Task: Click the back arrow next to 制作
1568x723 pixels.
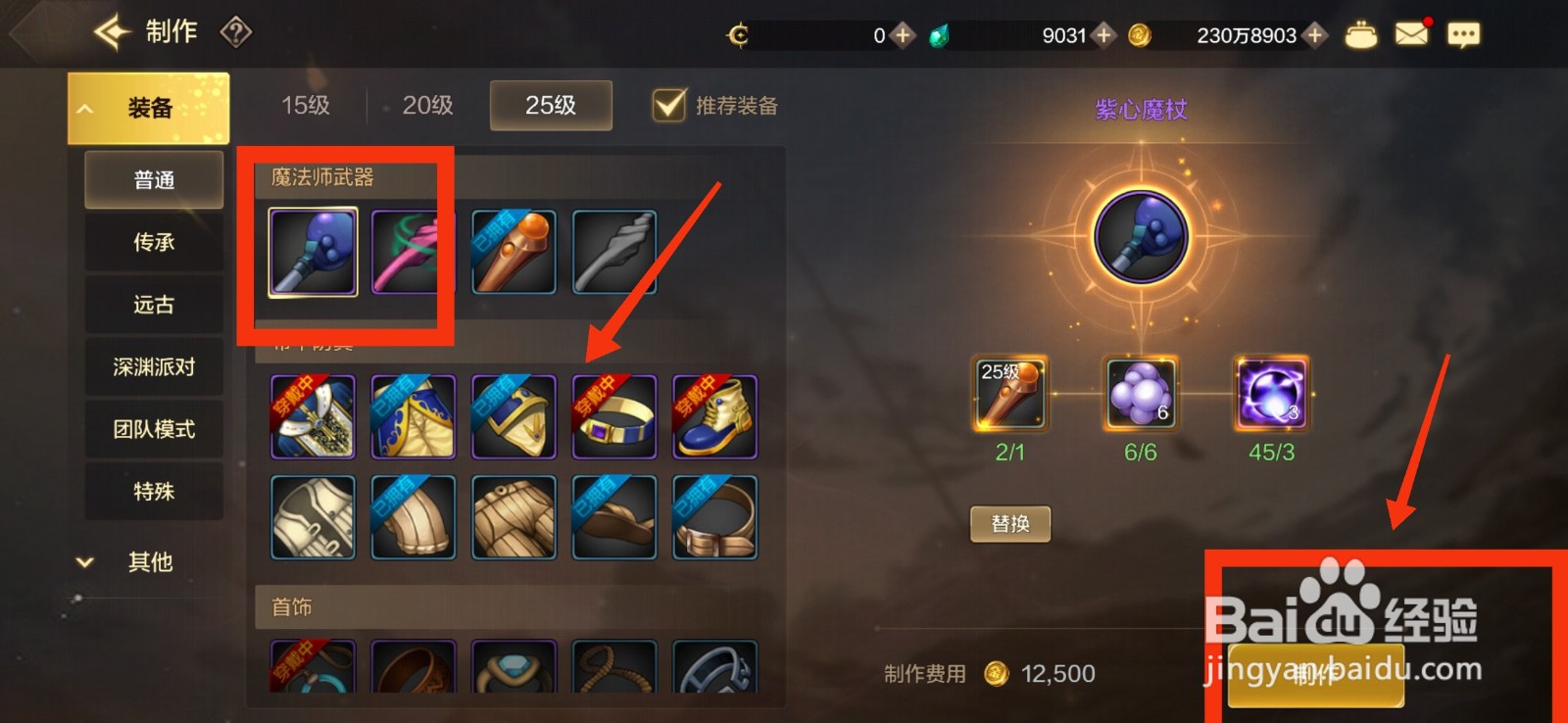Action: [113, 32]
